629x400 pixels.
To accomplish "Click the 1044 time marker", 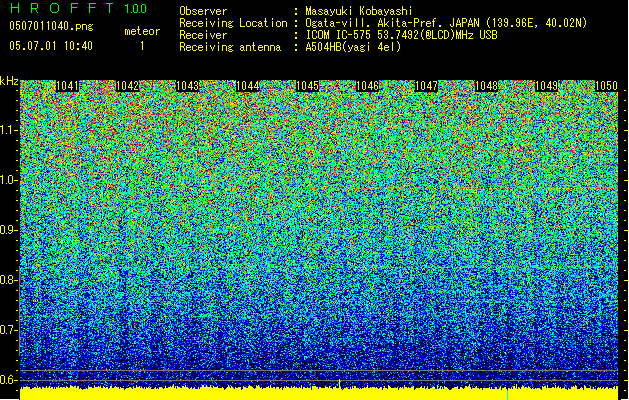I will point(248,86).
